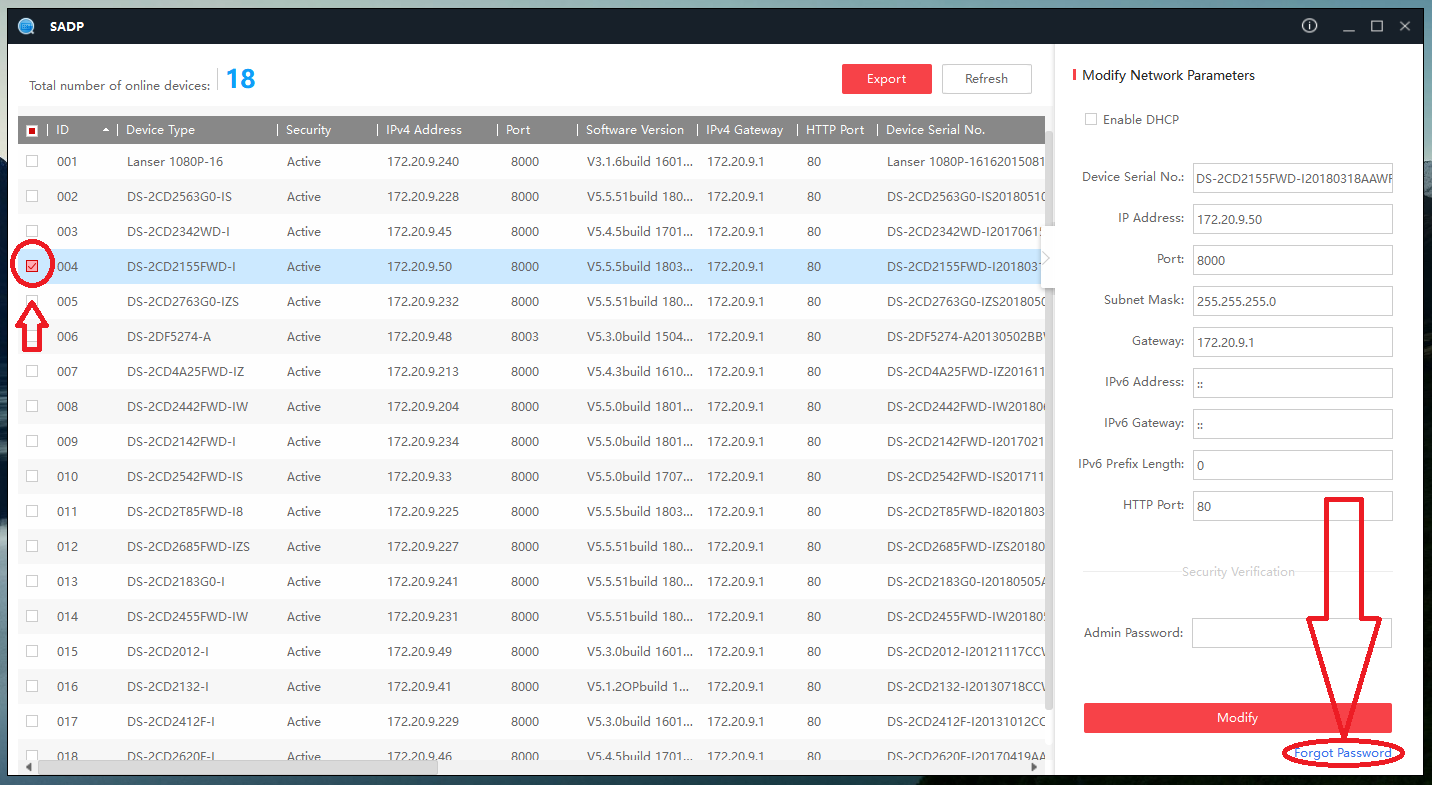Click the Gateway input field in the side panel
This screenshot has height=785, width=1432.
tap(1292, 342)
